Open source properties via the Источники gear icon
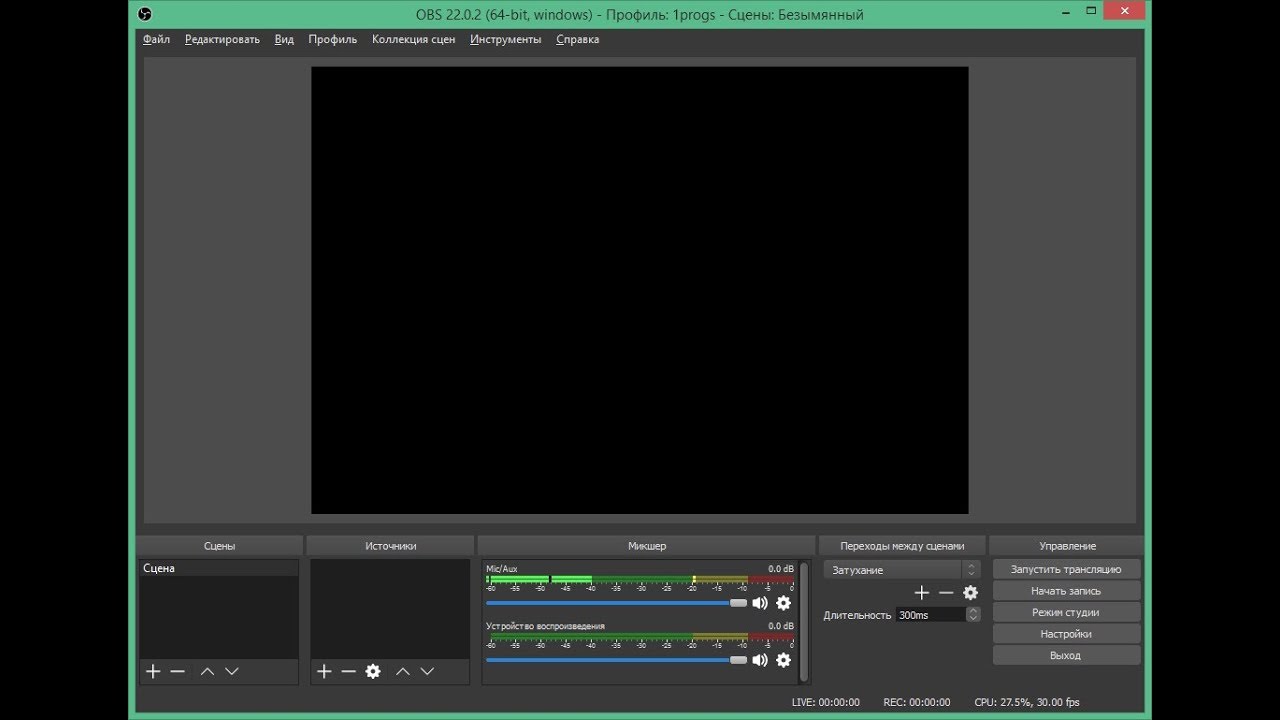This screenshot has height=720, width=1280. (x=373, y=672)
